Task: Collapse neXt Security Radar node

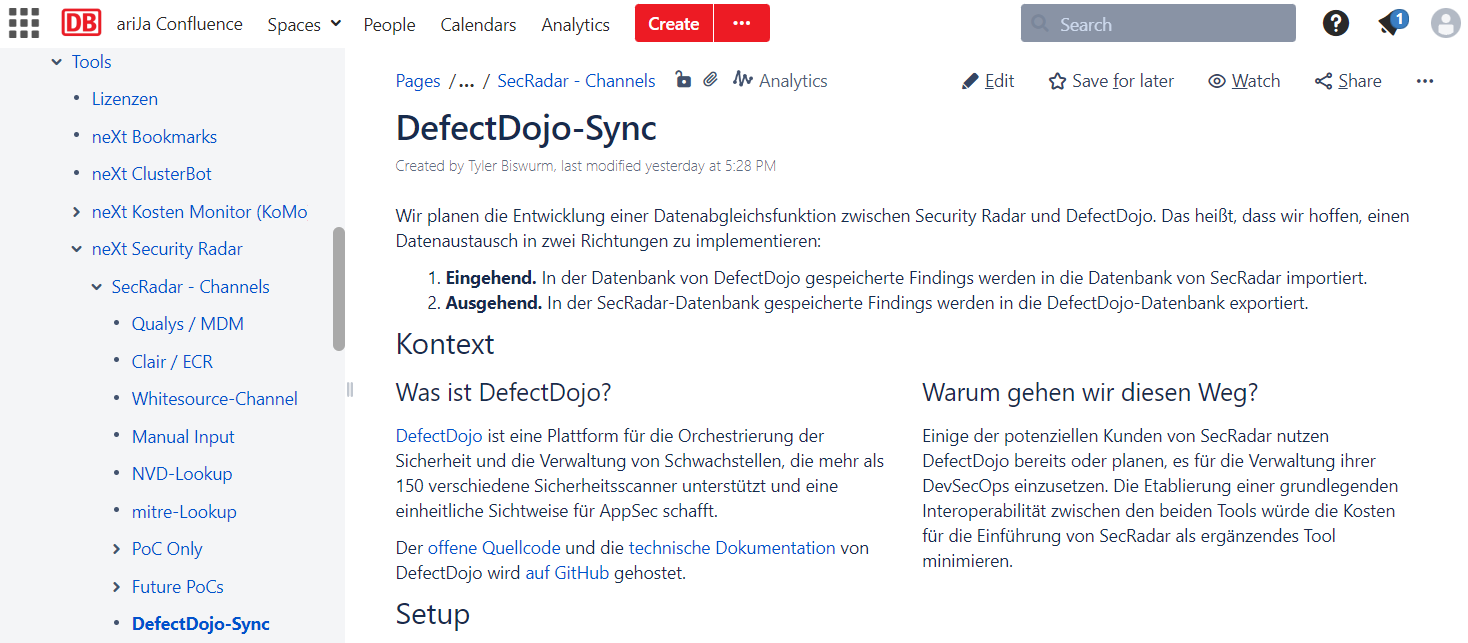Action: 77,249
